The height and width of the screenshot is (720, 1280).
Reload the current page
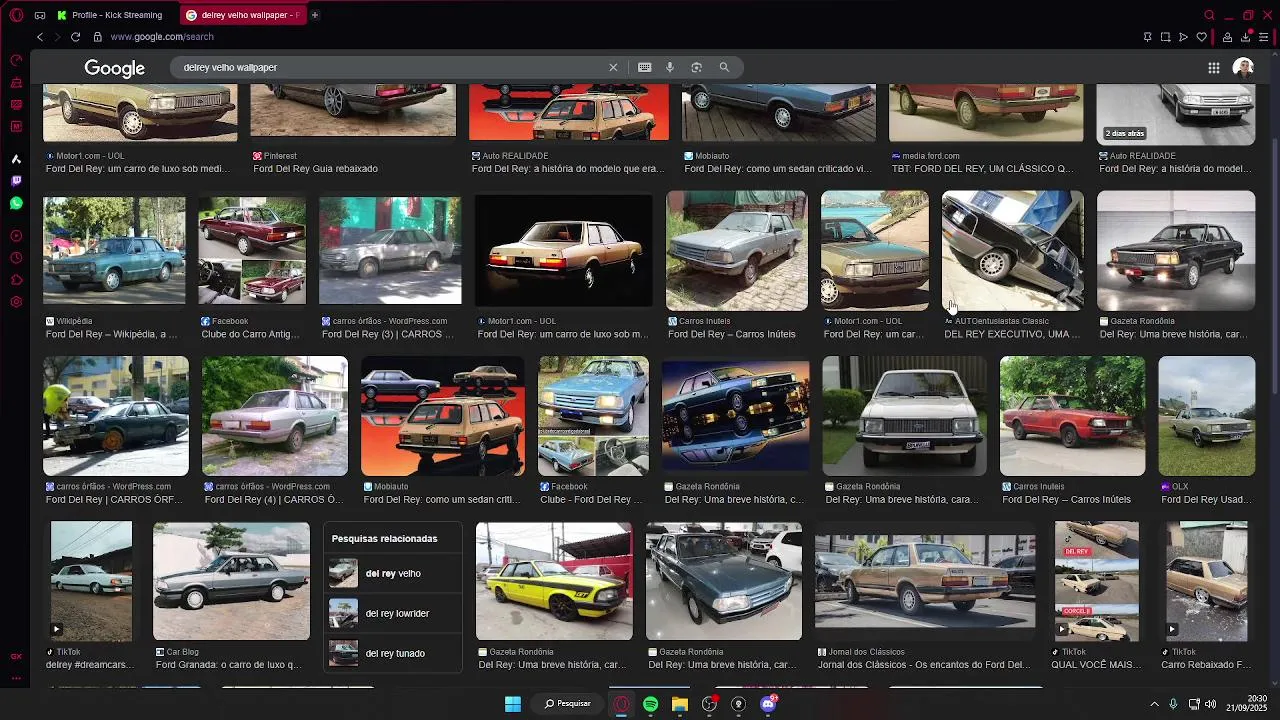pos(75,37)
